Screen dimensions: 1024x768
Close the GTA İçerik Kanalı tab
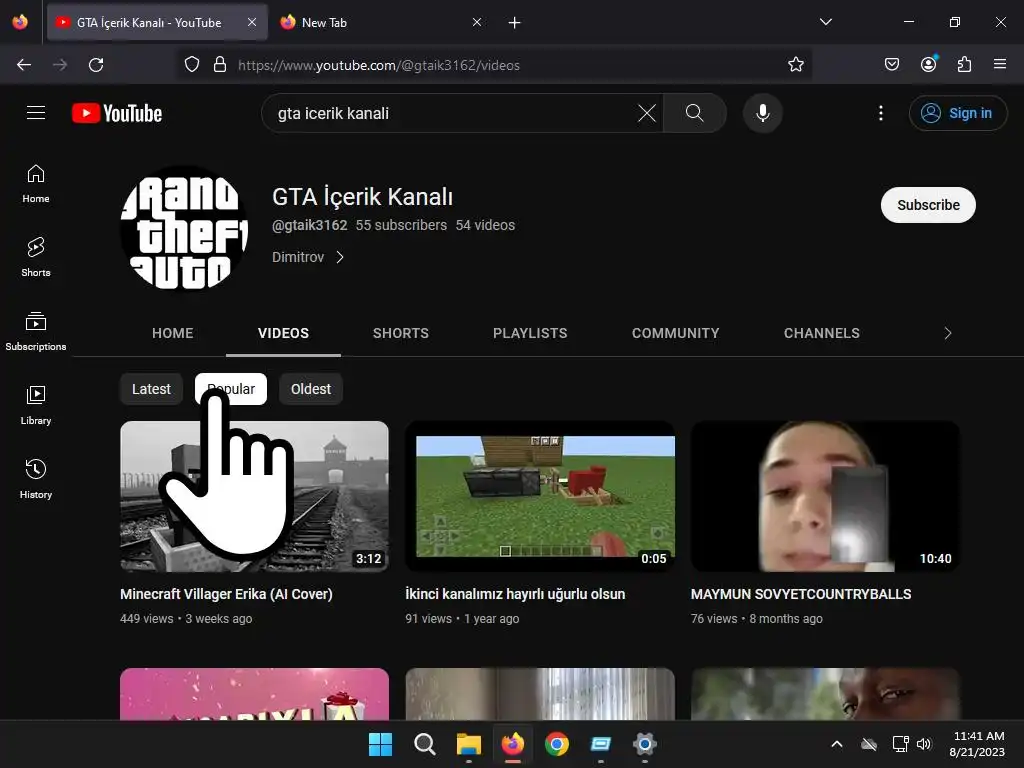[252, 22]
